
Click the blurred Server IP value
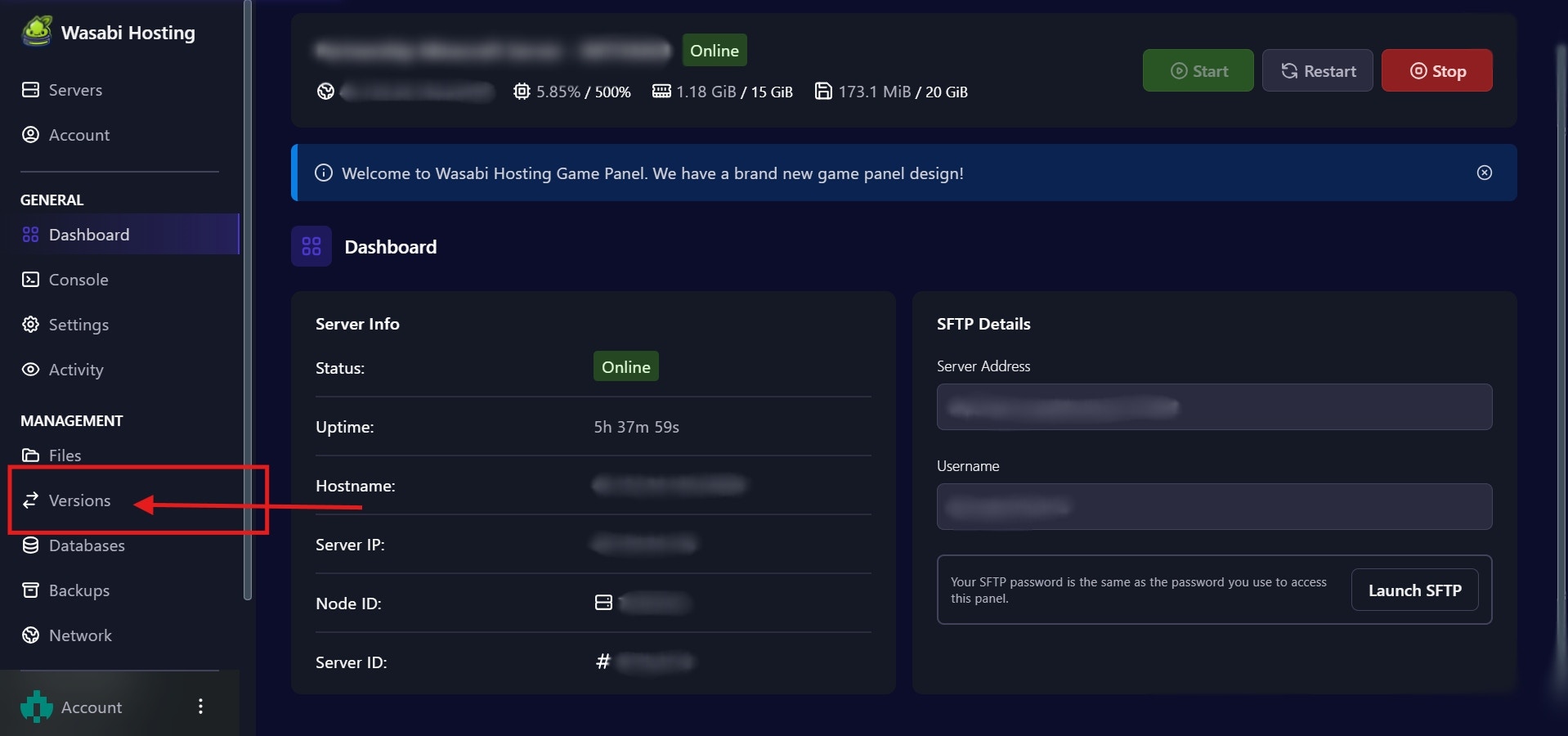pos(645,544)
